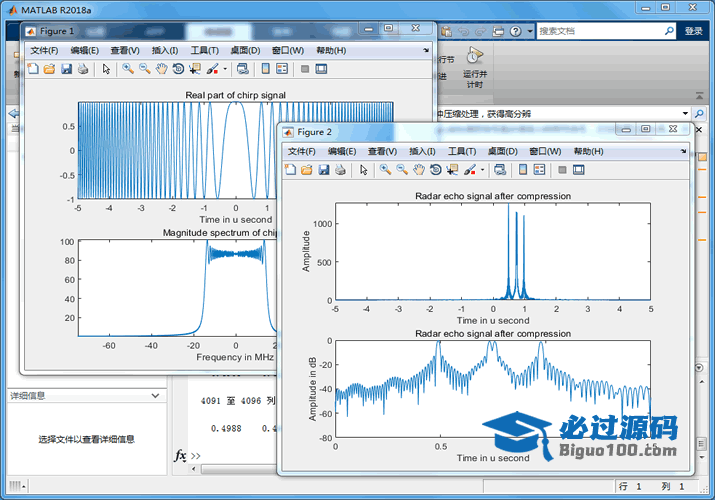Image resolution: width=715 pixels, height=500 pixels.
Task: Open 窗口(W) menu in Figure 2
Action: click(545, 151)
